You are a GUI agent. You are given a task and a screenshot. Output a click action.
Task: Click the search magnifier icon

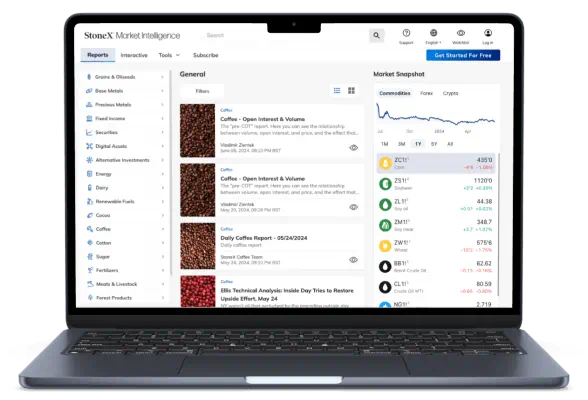tap(376, 36)
